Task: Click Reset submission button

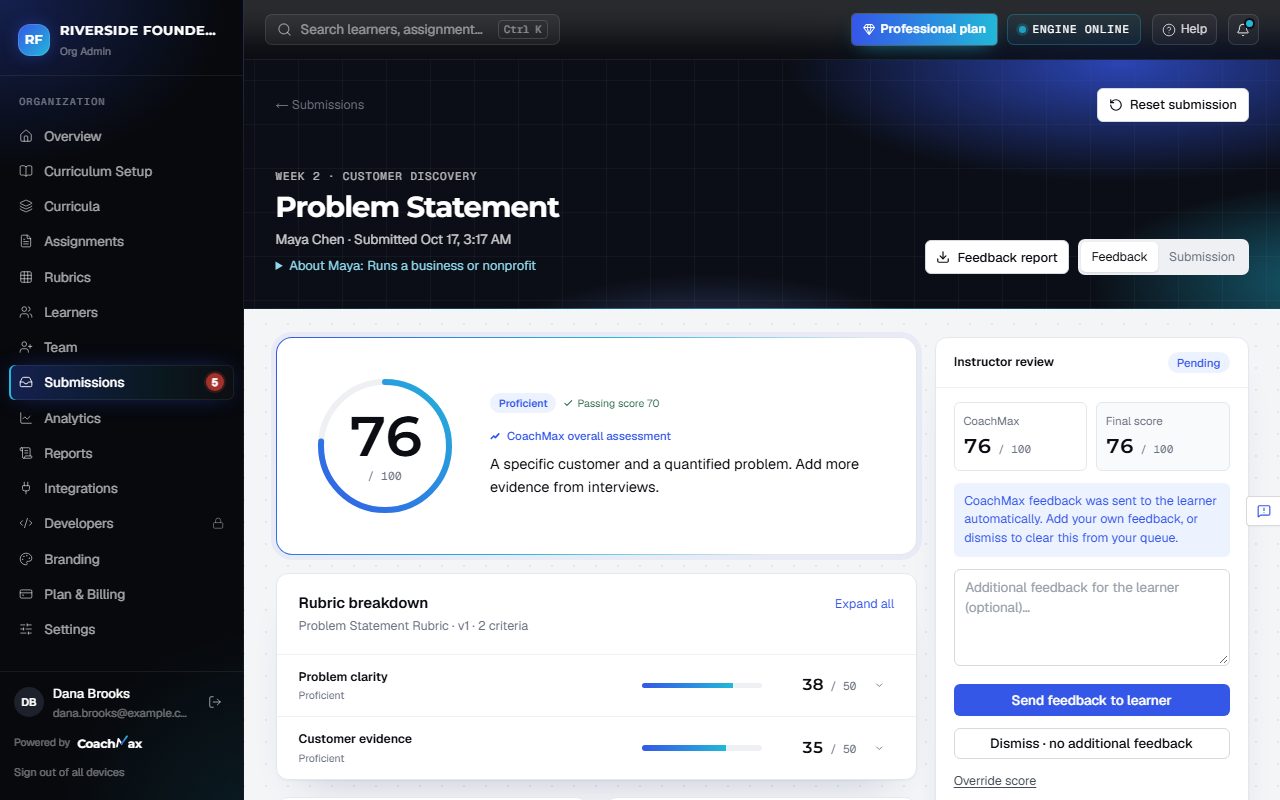Action: coord(1173,105)
